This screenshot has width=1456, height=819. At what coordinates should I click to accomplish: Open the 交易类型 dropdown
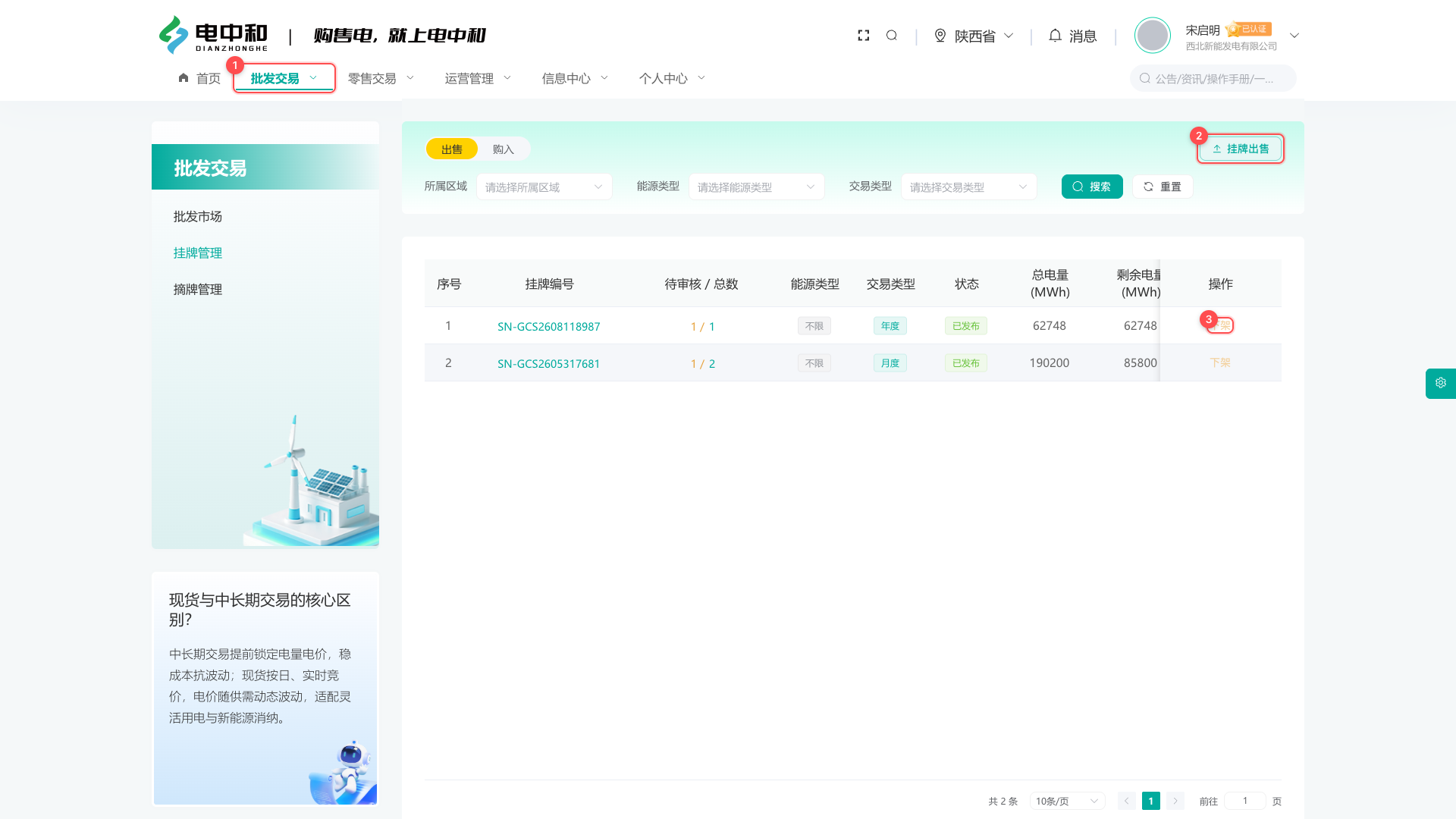tap(969, 187)
